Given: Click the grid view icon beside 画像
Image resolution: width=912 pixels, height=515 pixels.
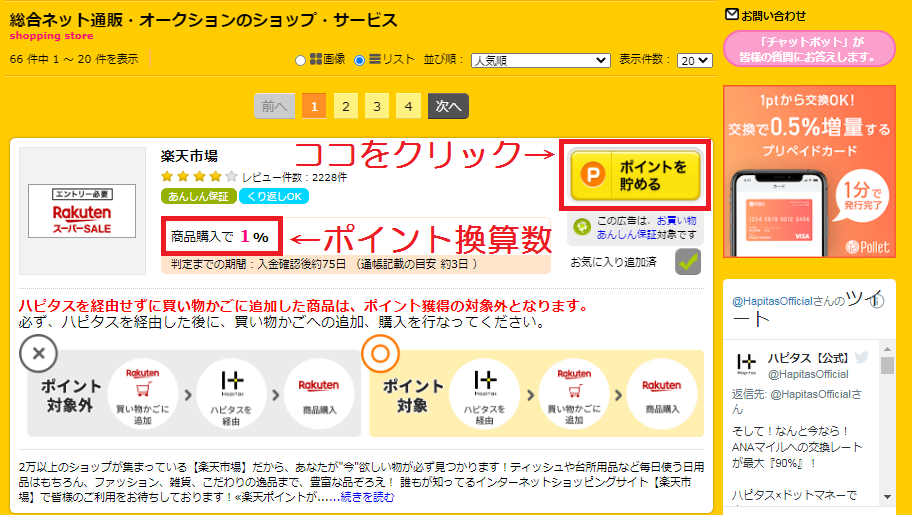Looking at the screenshot, I should [x=316, y=59].
